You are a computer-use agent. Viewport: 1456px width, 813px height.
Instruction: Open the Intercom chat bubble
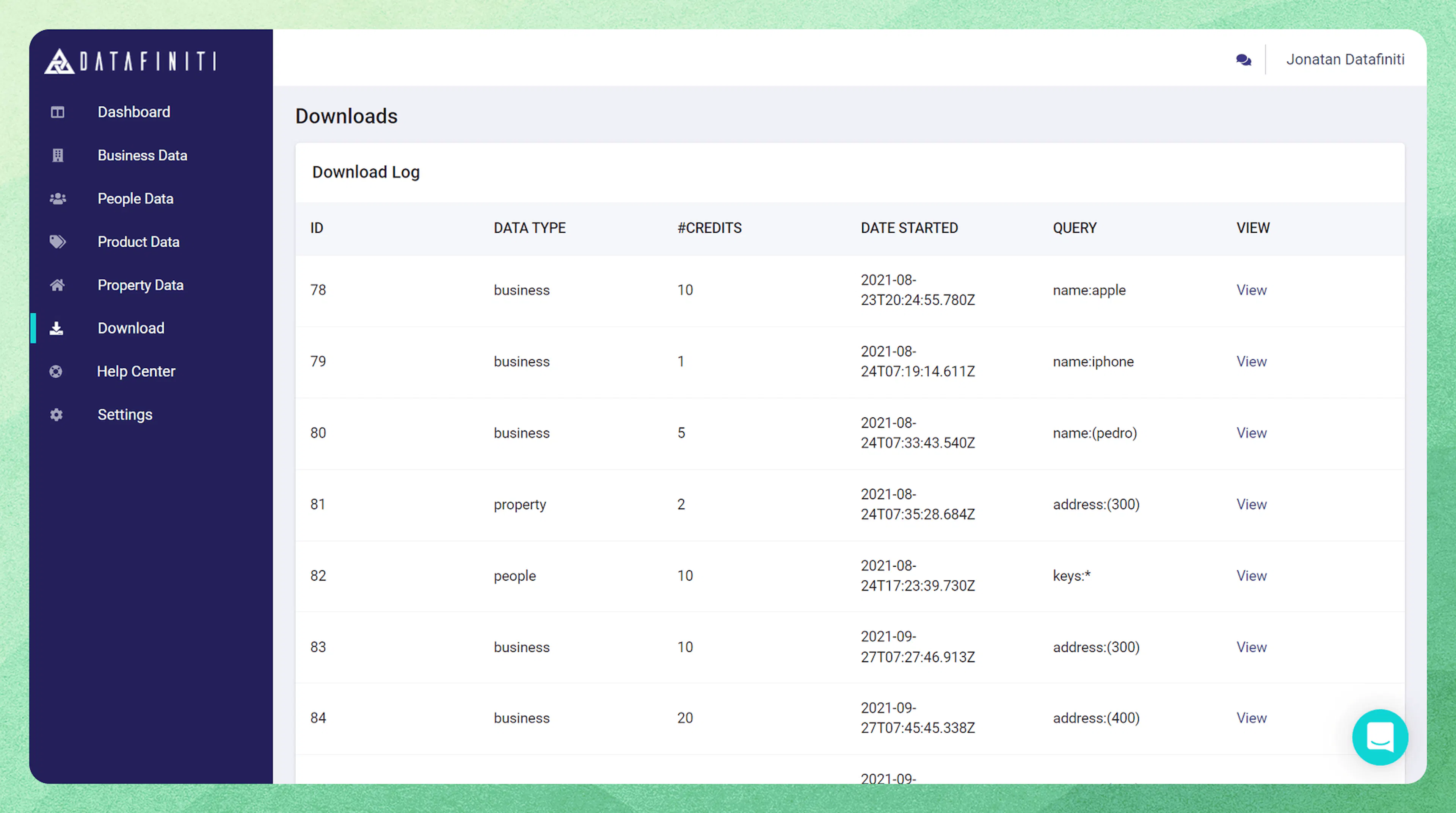click(1380, 737)
